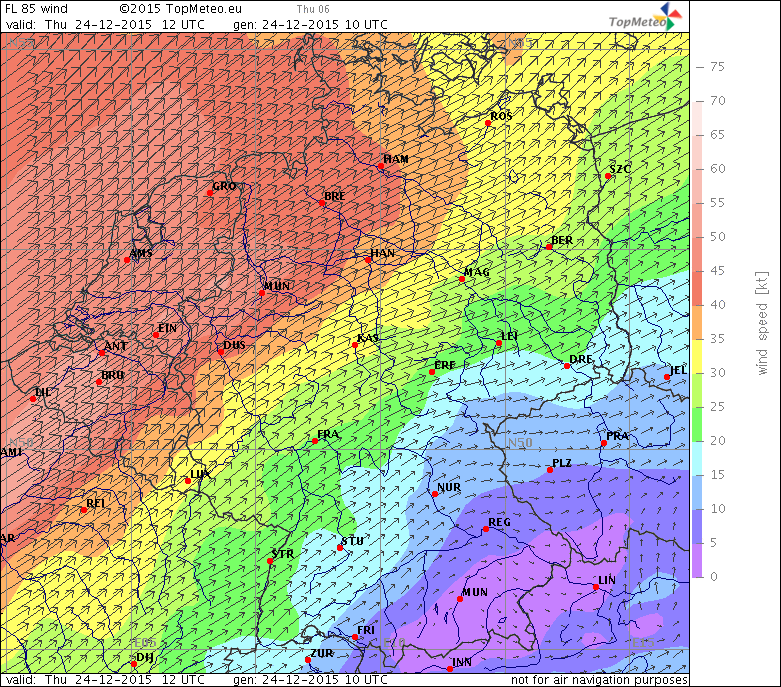The height and width of the screenshot is (687, 781).
Task: Pick the red 45–50 kt legend color
Action: click(701, 253)
